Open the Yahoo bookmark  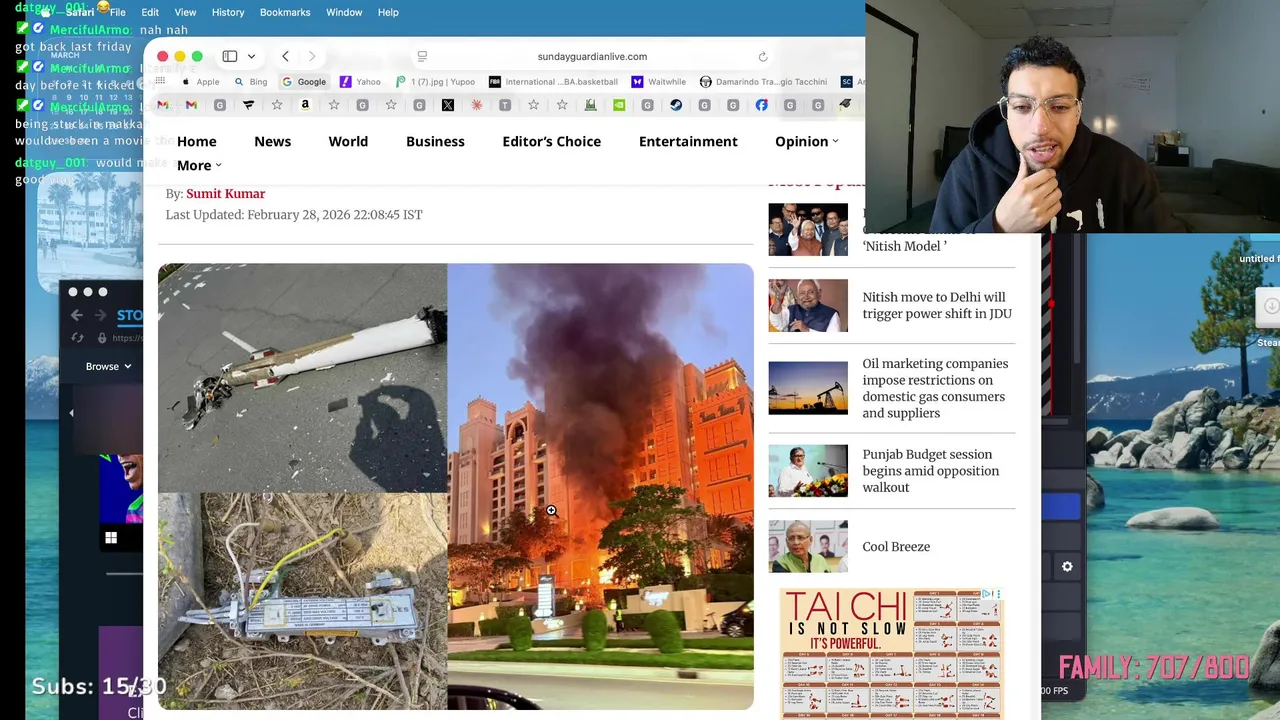360,82
